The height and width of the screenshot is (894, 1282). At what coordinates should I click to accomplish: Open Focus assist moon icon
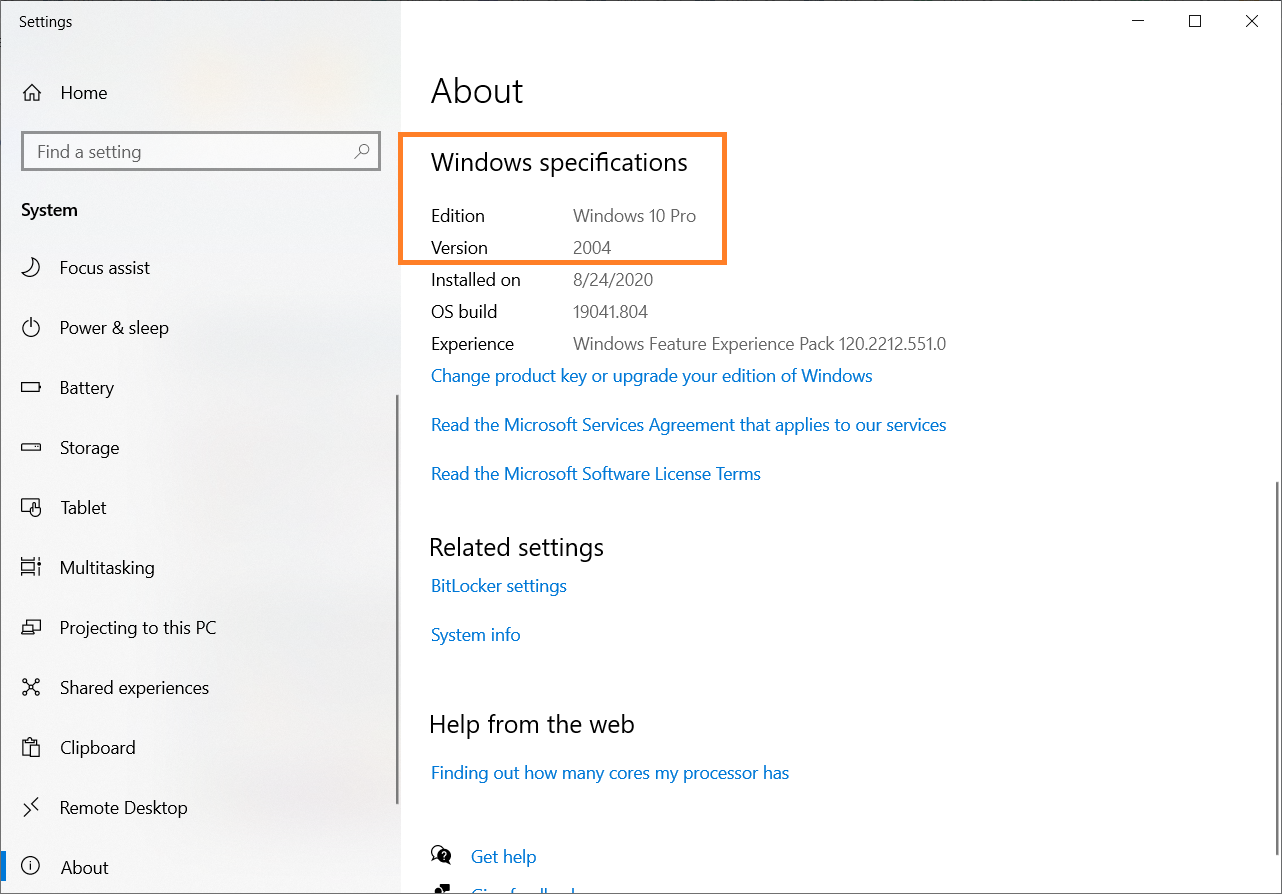coord(32,268)
